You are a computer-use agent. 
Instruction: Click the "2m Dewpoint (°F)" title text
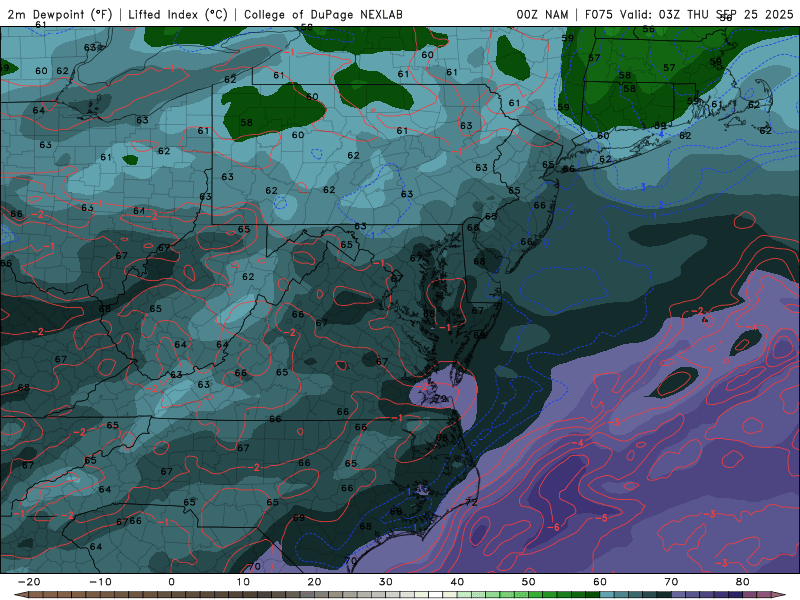pyautogui.click(x=60, y=15)
